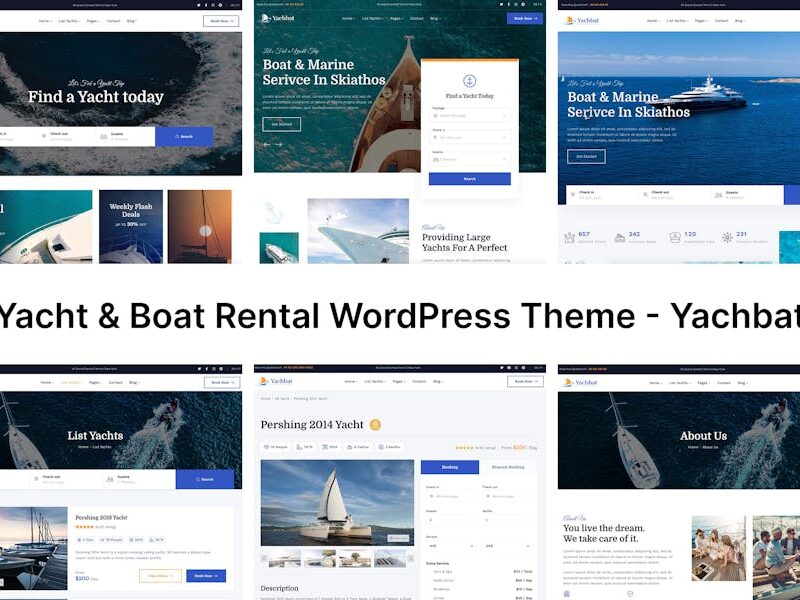
Task: Open Package dropdown in Find a Yacht Today form
Action: [x=469, y=116]
